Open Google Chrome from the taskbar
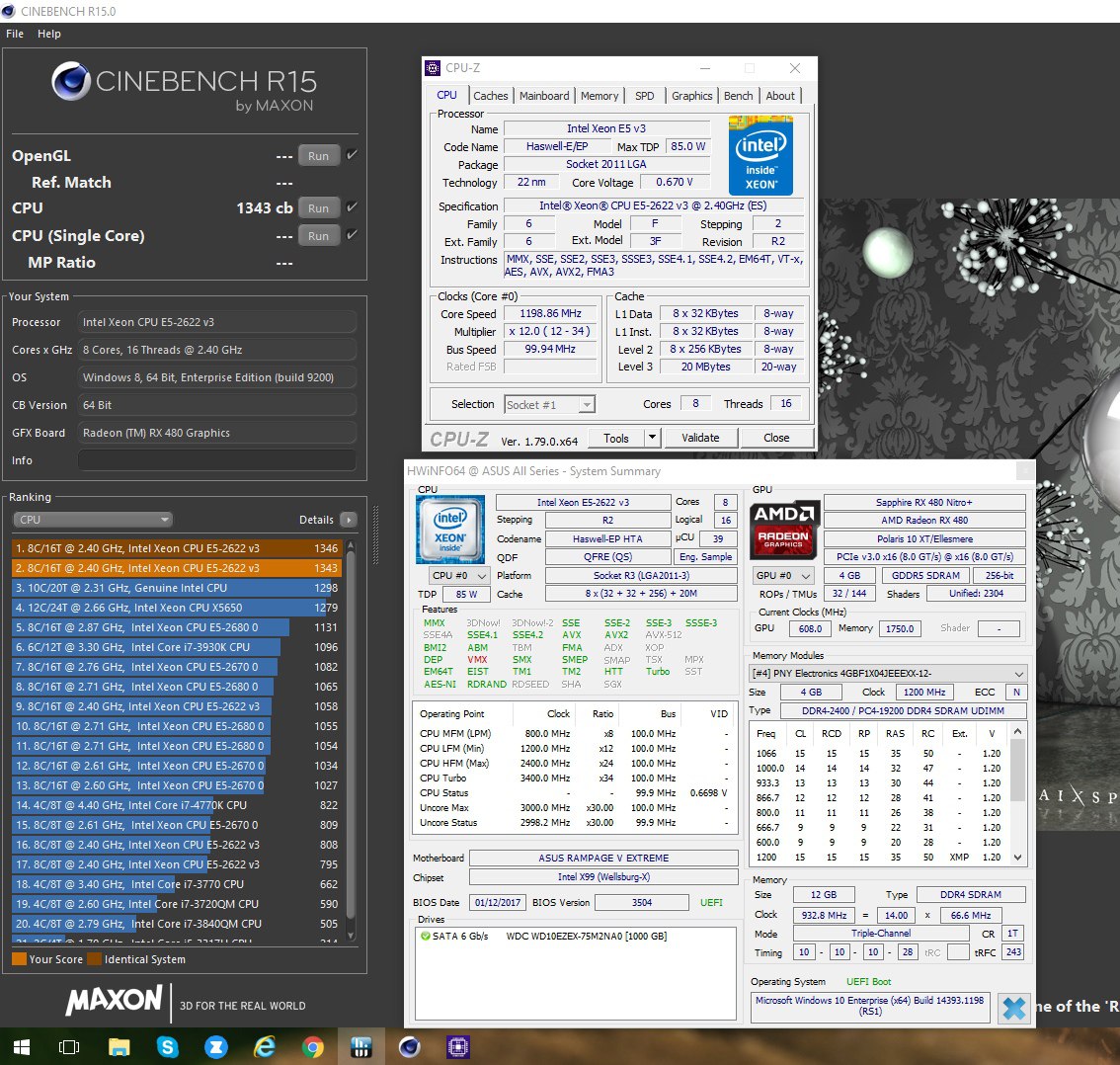The height and width of the screenshot is (1065, 1120). point(313,1047)
